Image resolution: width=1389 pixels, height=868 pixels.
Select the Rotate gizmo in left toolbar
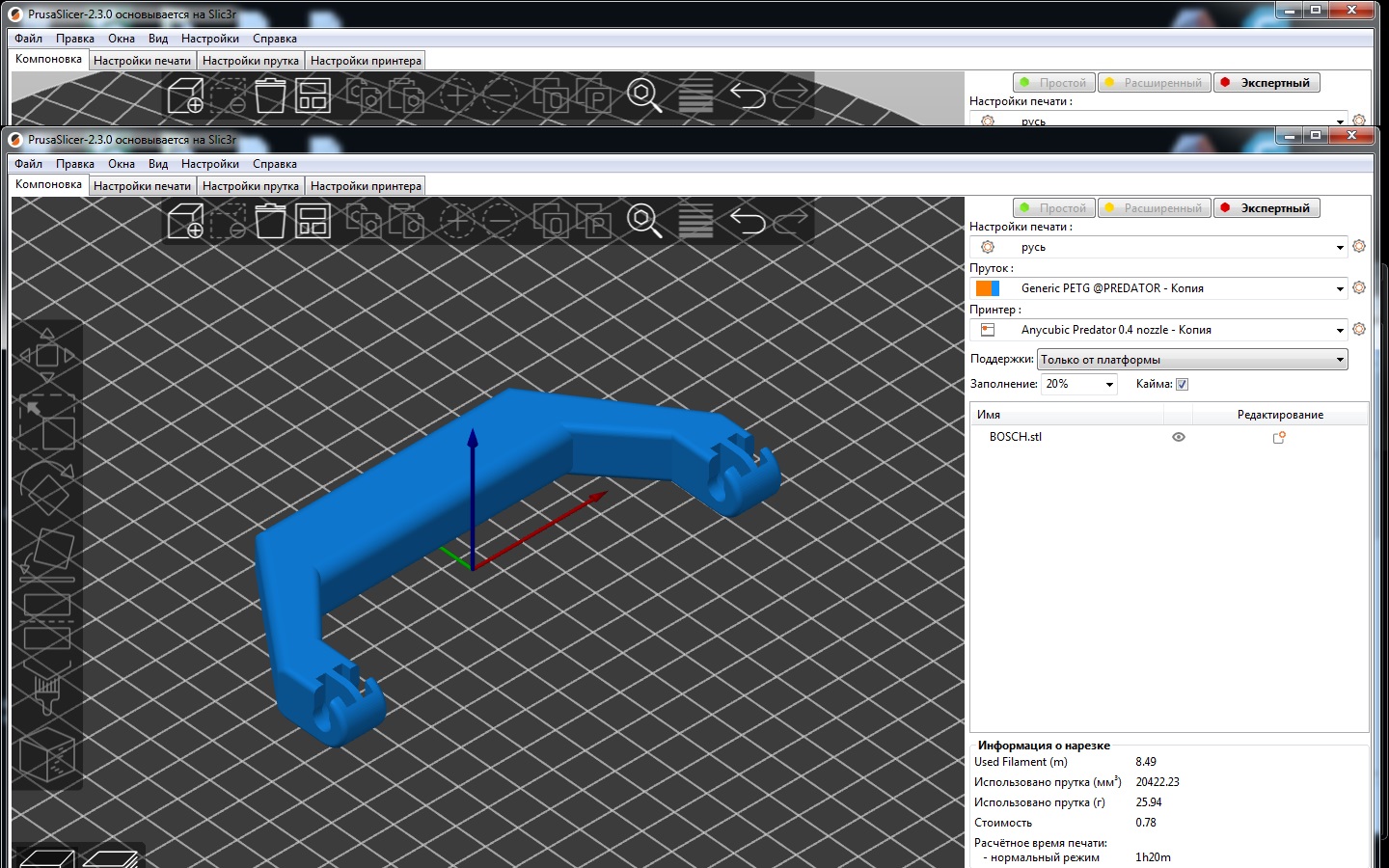pyautogui.click(x=46, y=490)
